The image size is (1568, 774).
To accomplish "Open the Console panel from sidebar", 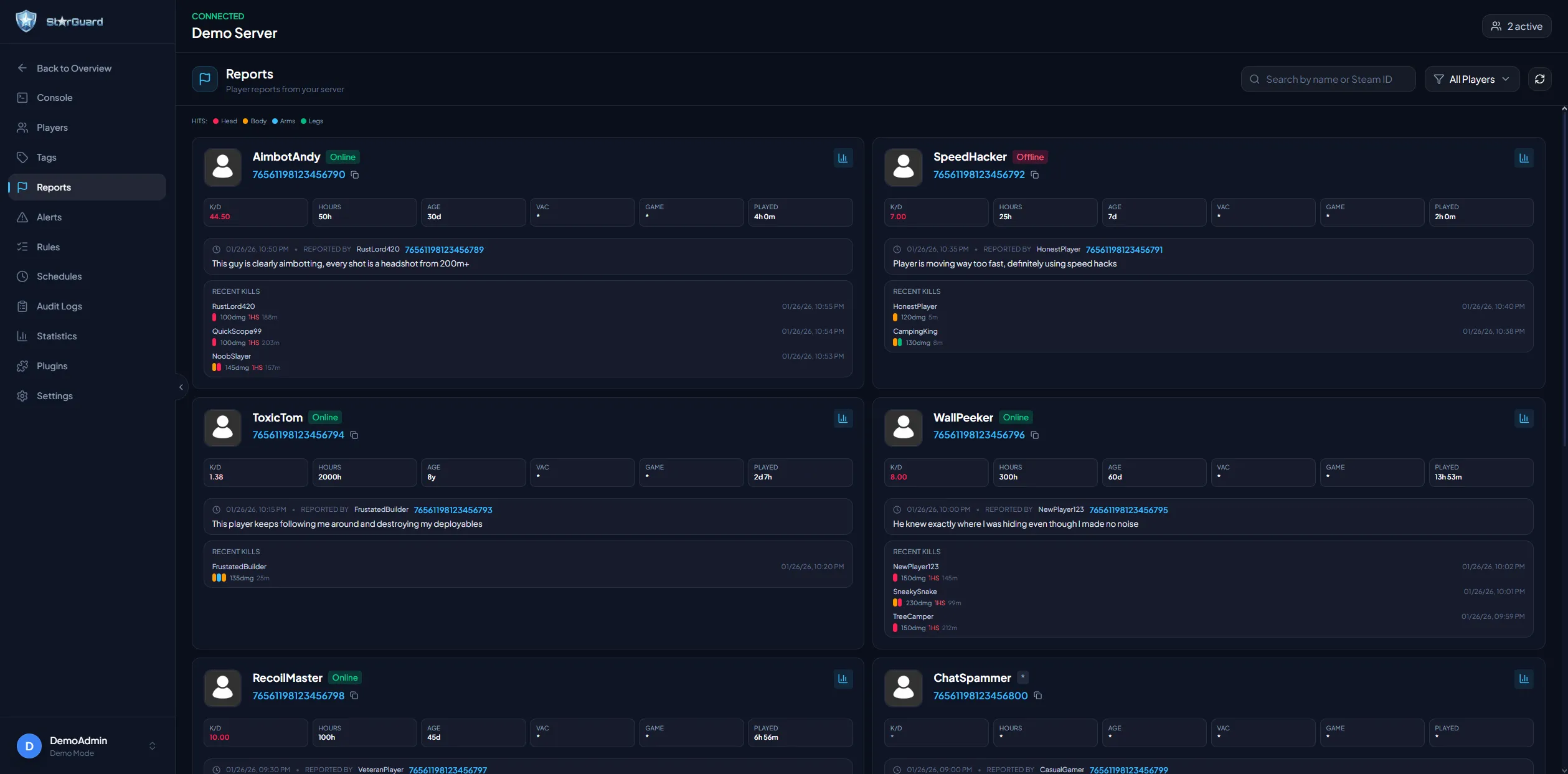I will point(54,97).
